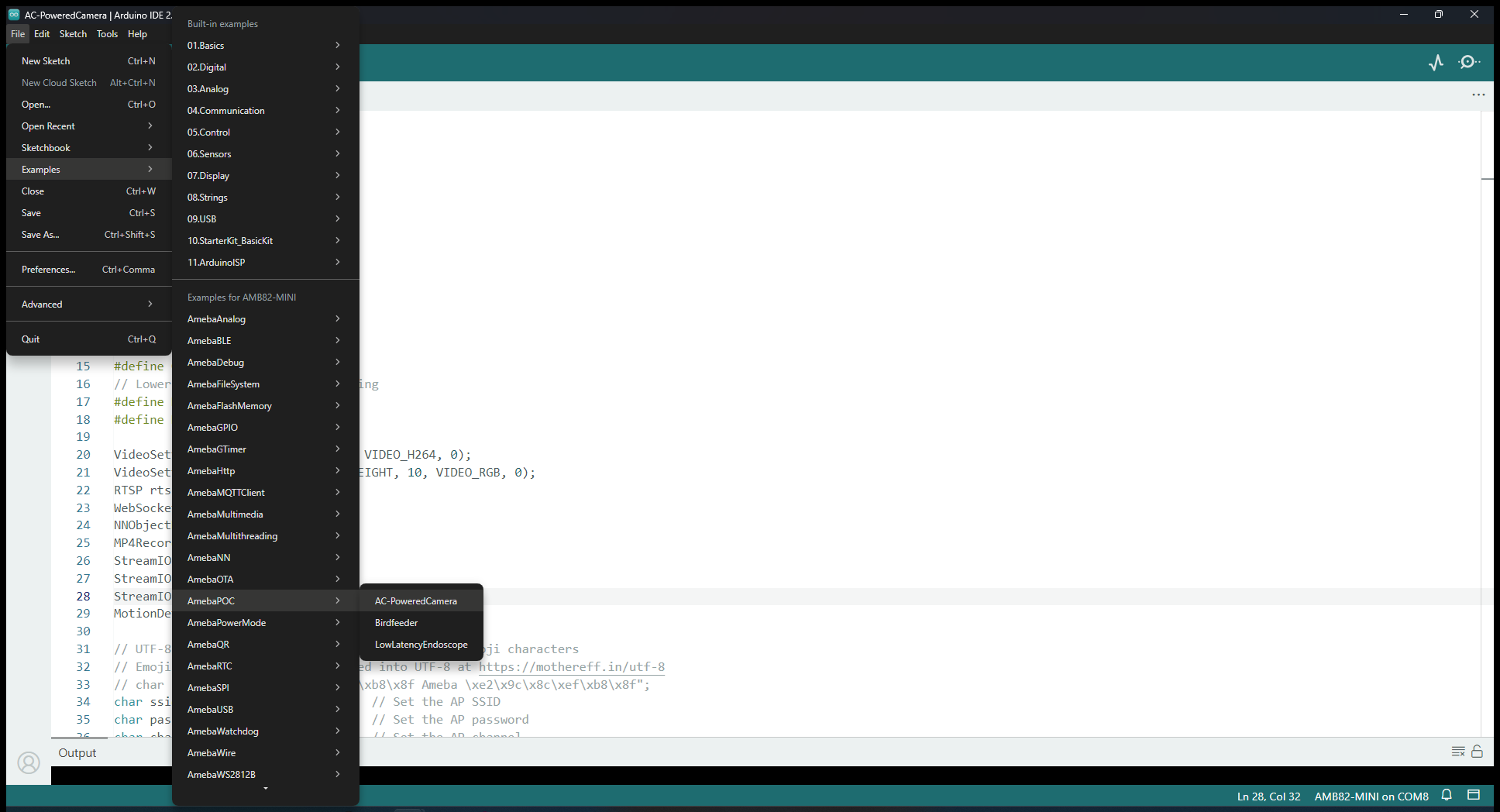Open the AC-PoweredCamera example
Screen dimensions: 1500x812
[x=416, y=601]
